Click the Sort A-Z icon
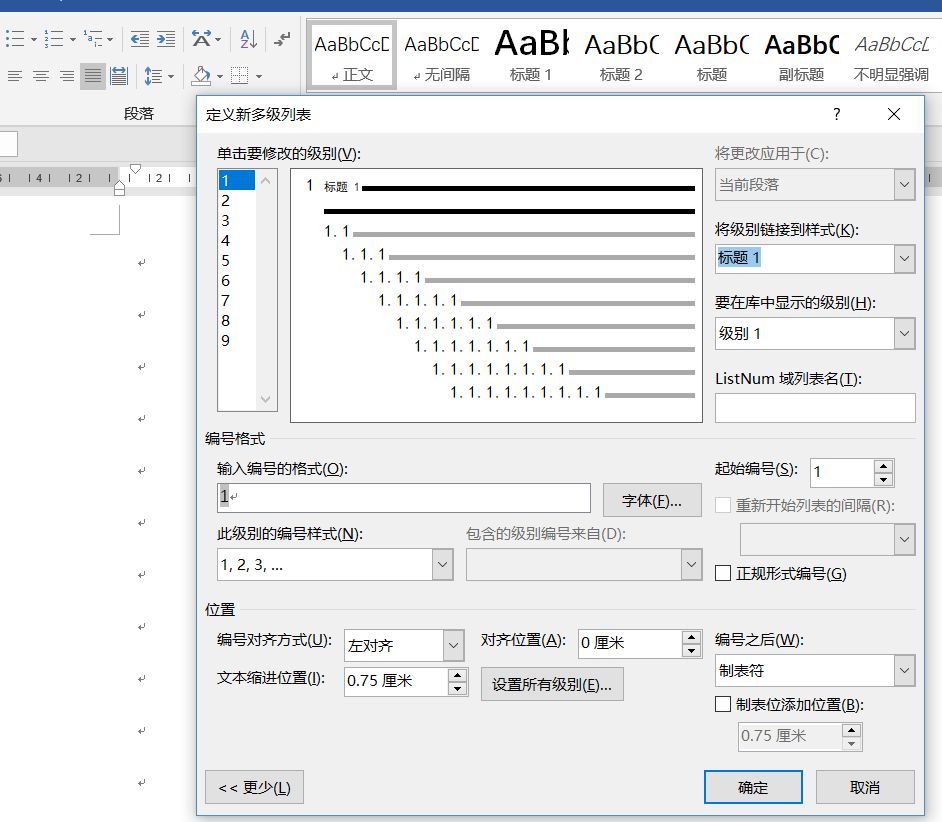 point(248,39)
